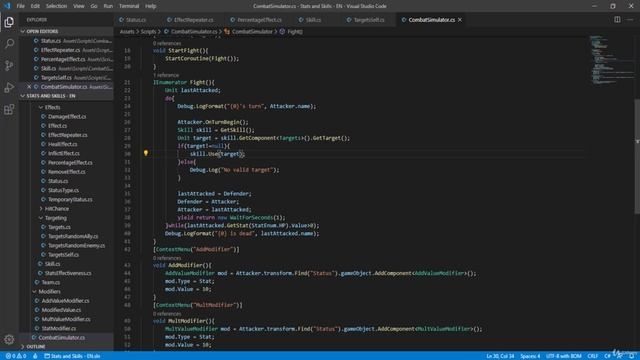
Task: Open the Run menu
Action: click(108, 6)
